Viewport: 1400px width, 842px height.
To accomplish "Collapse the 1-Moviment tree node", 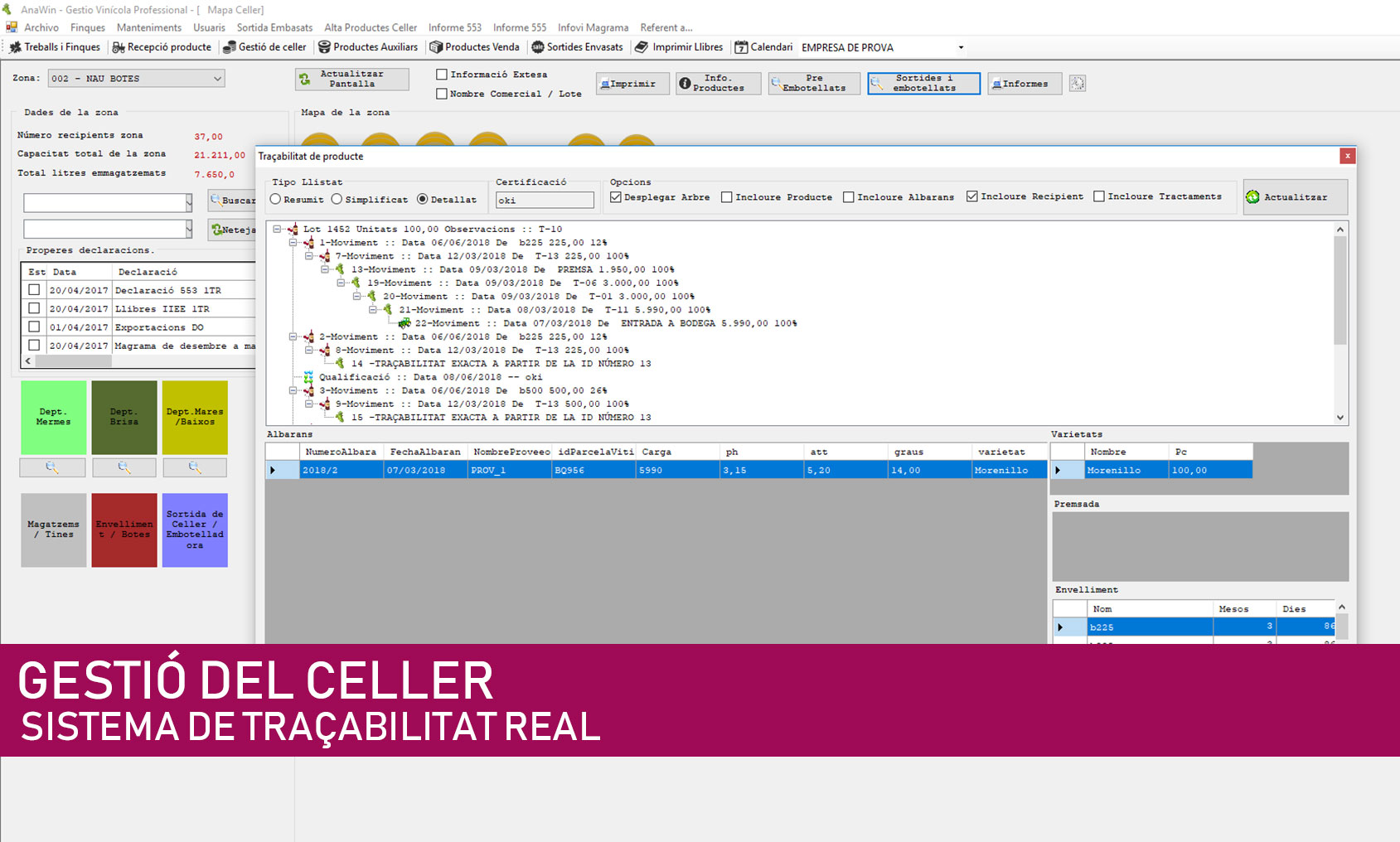I will [x=293, y=243].
